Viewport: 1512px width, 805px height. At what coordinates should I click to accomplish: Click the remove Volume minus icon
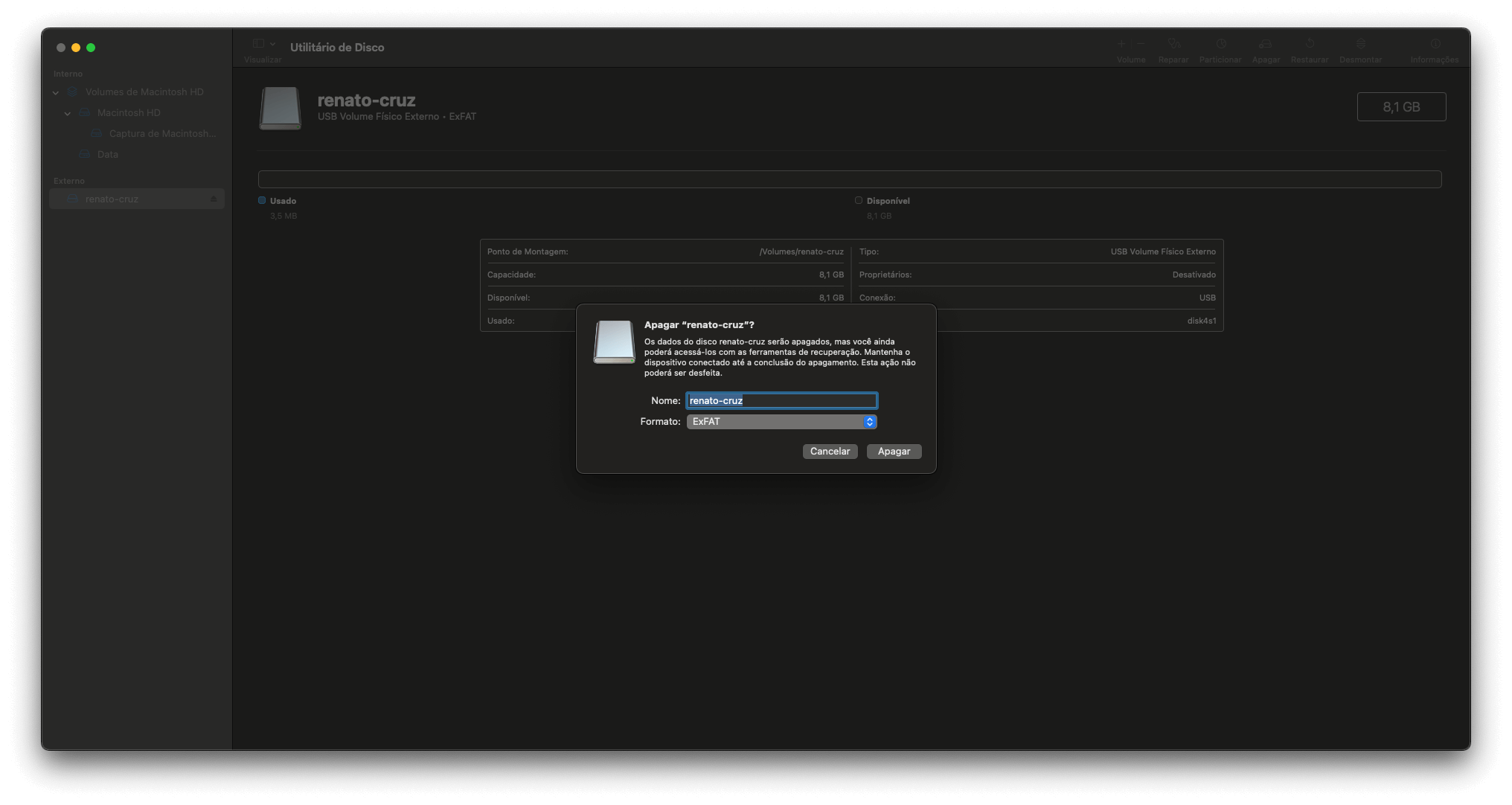pos(1141,44)
